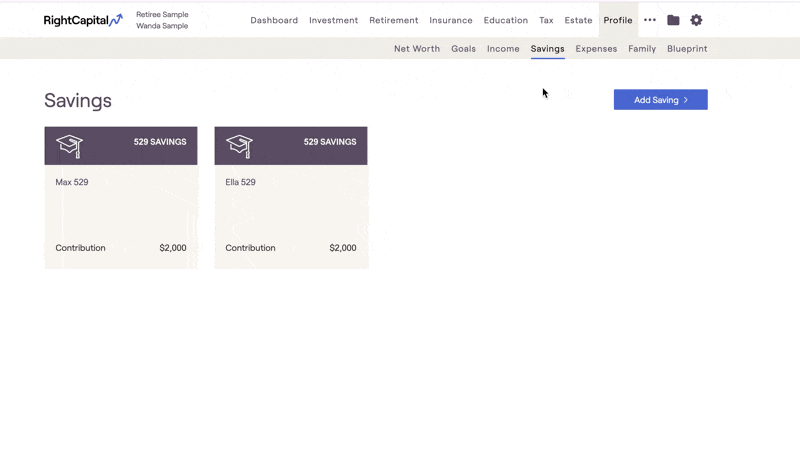
Task: Click graduation cap icon on Ella 529
Action: [239, 146]
